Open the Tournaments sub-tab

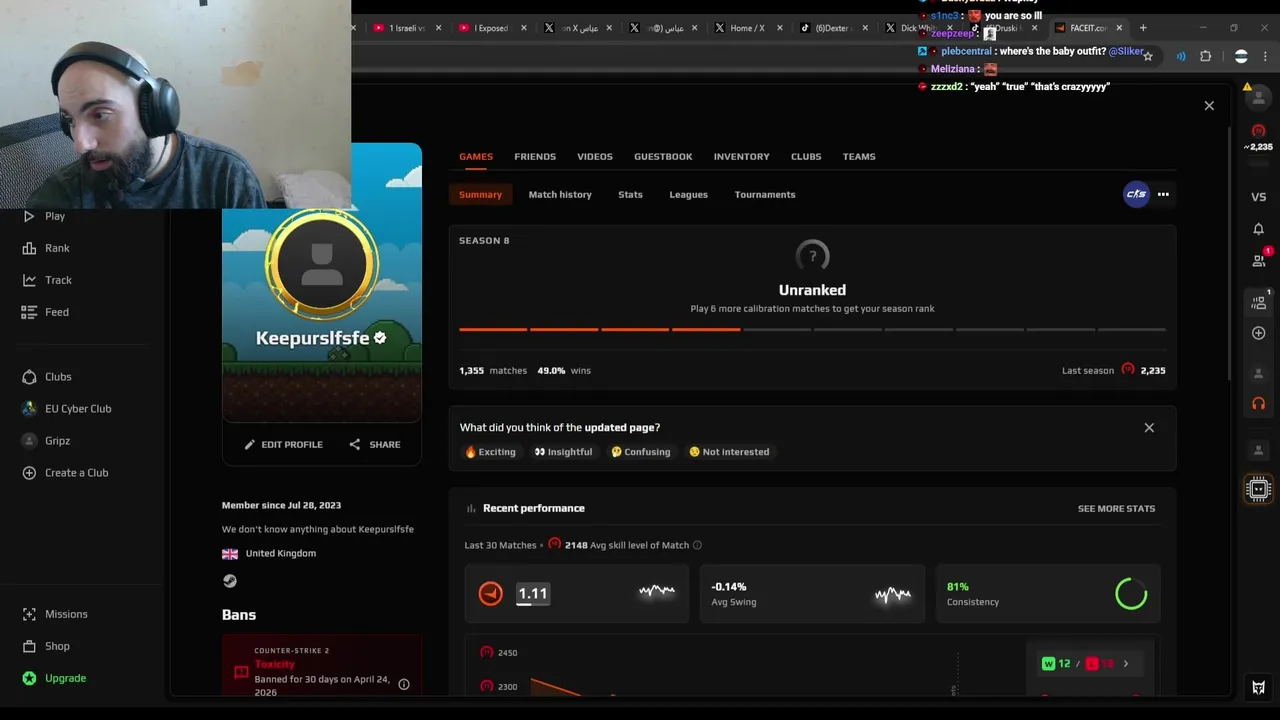[765, 195]
